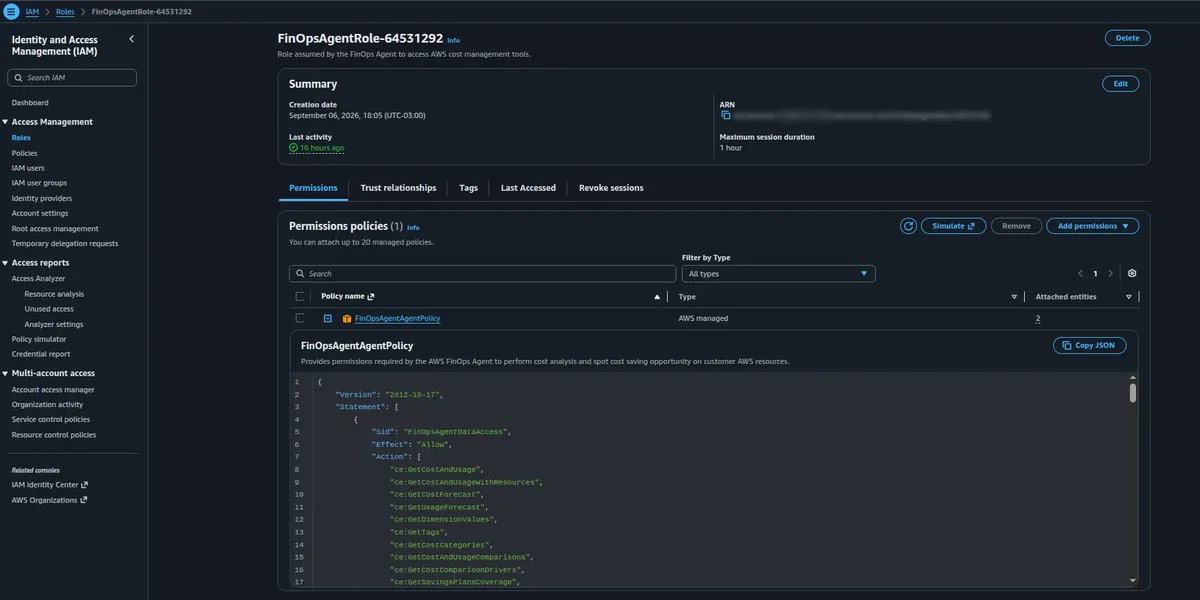Click the IAM breadcrumb link
The width and height of the screenshot is (1200, 600).
click(32, 11)
